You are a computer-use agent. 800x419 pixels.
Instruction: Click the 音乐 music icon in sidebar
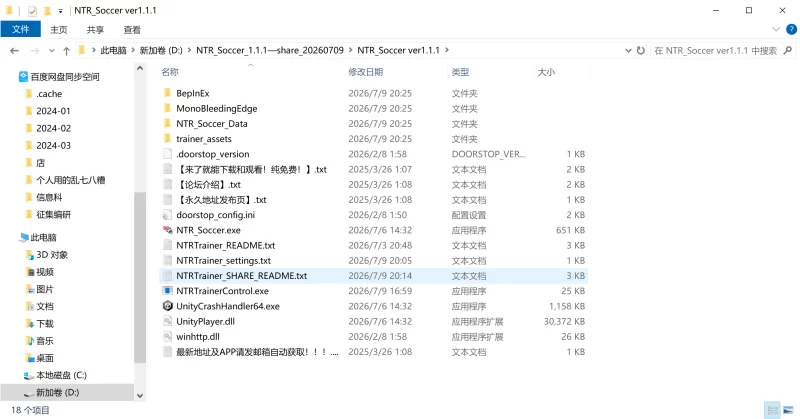click(x=30, y=341)
